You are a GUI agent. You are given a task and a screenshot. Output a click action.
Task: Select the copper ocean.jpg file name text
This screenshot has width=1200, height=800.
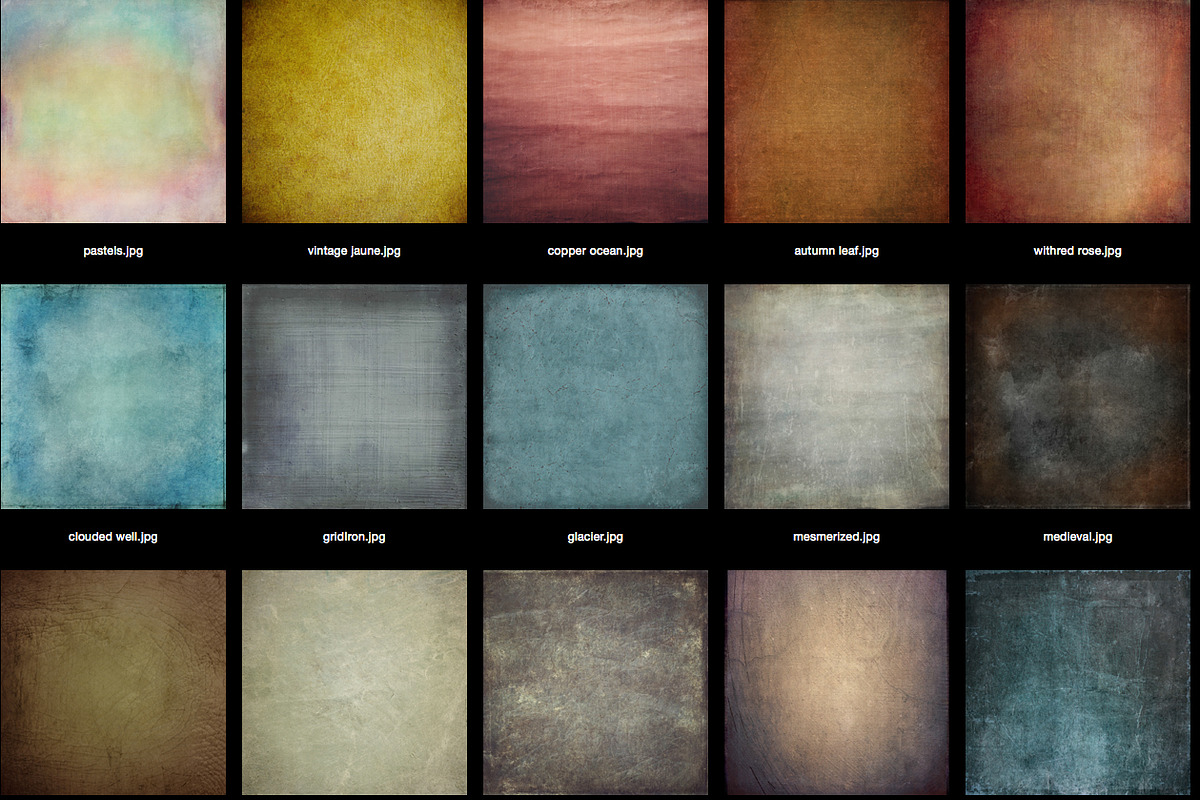(x=595, y=251)
